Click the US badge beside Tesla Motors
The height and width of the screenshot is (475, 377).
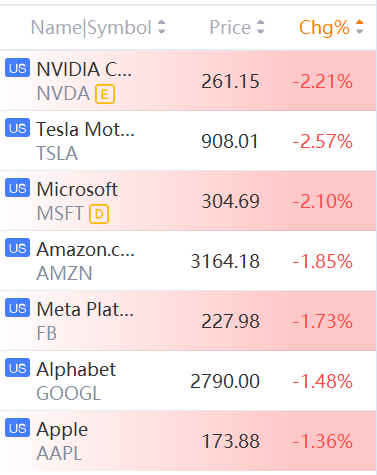coord(17,128)
